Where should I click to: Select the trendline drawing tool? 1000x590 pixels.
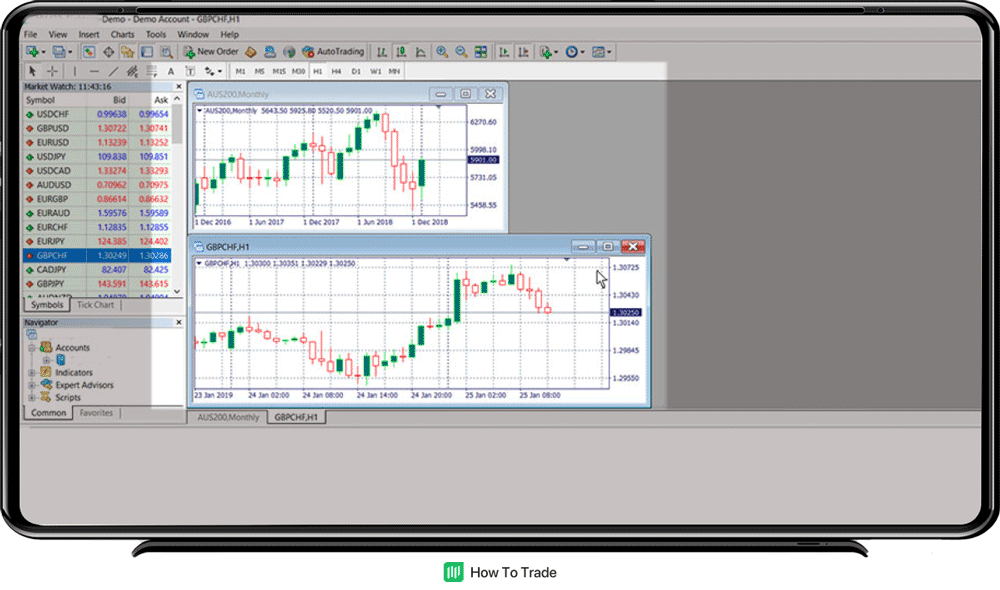point(112,71)
